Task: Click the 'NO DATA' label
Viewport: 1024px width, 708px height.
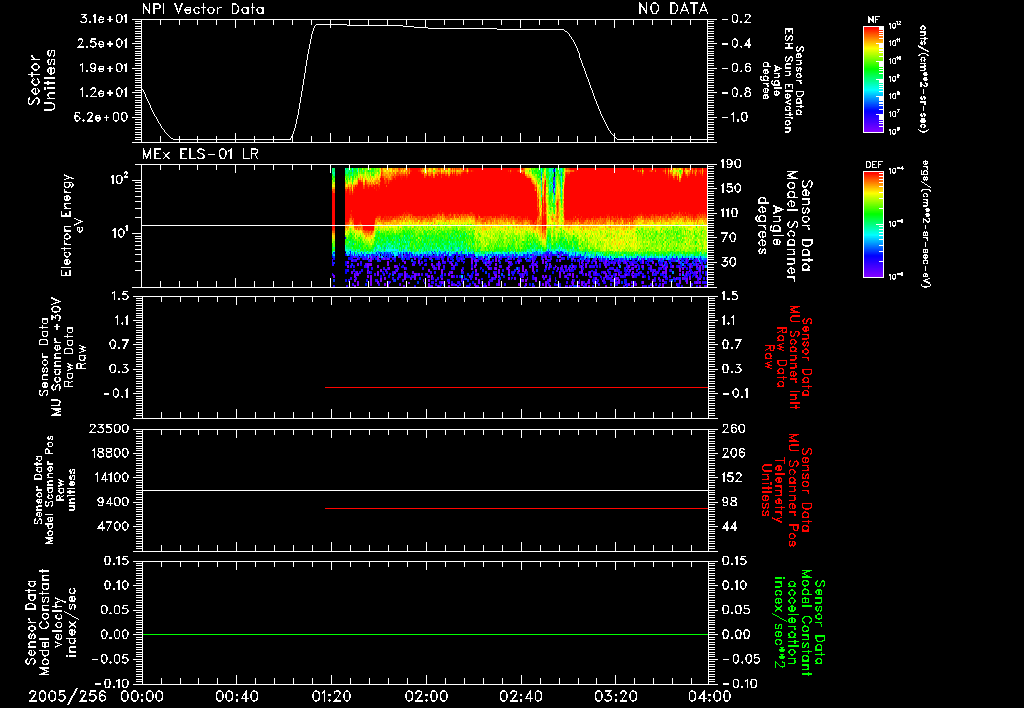Action: point(673,8)
